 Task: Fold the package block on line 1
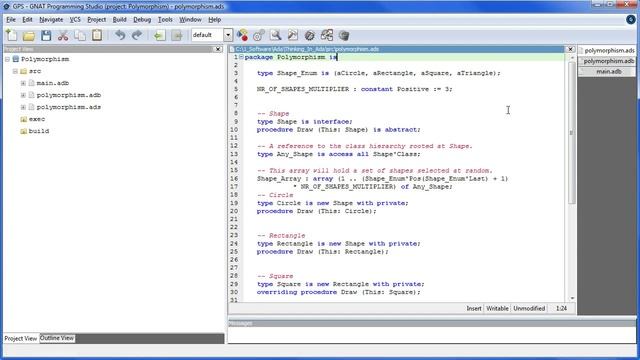point(241,57)
